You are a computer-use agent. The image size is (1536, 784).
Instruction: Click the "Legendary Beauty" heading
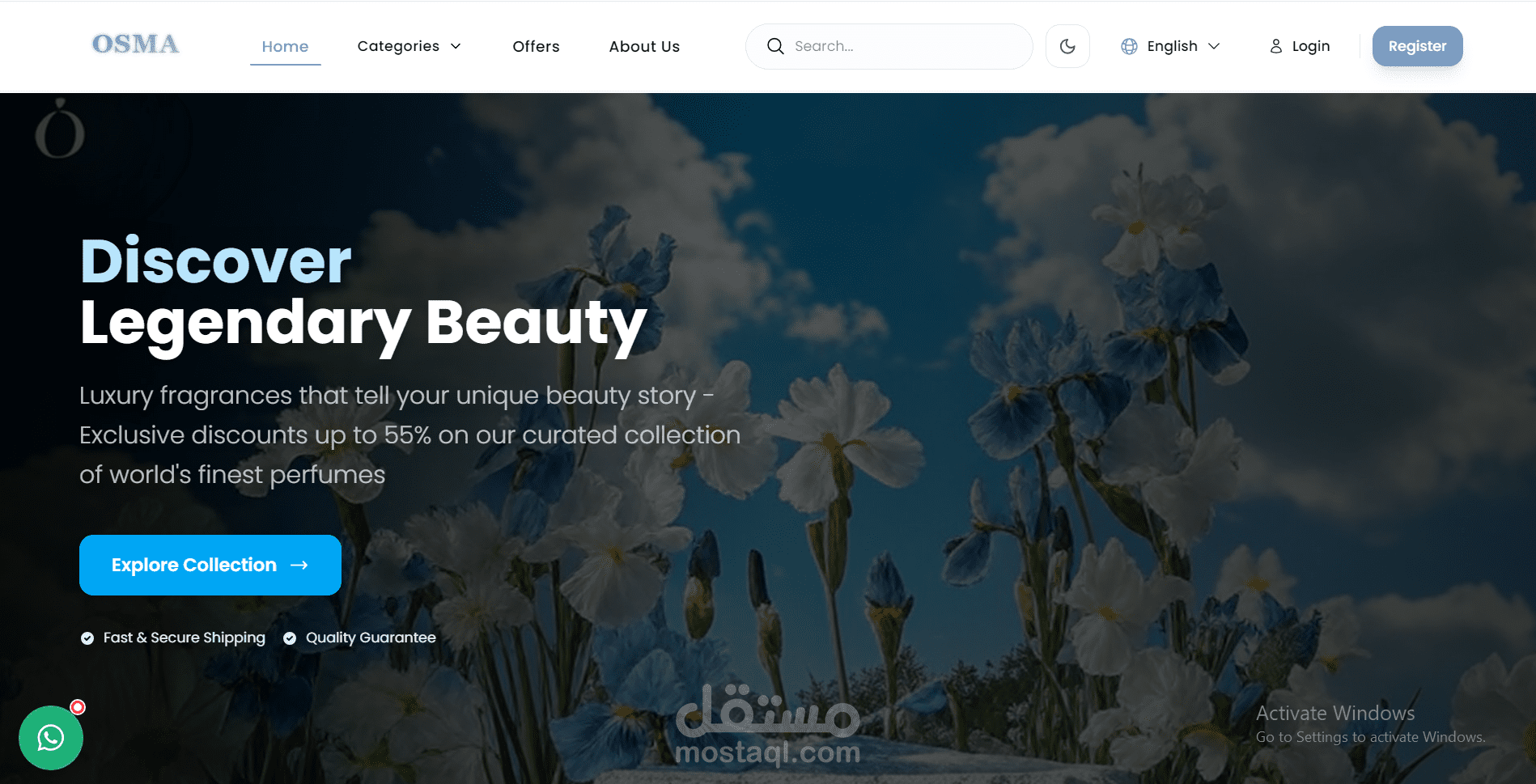click(x=363, y=324)
